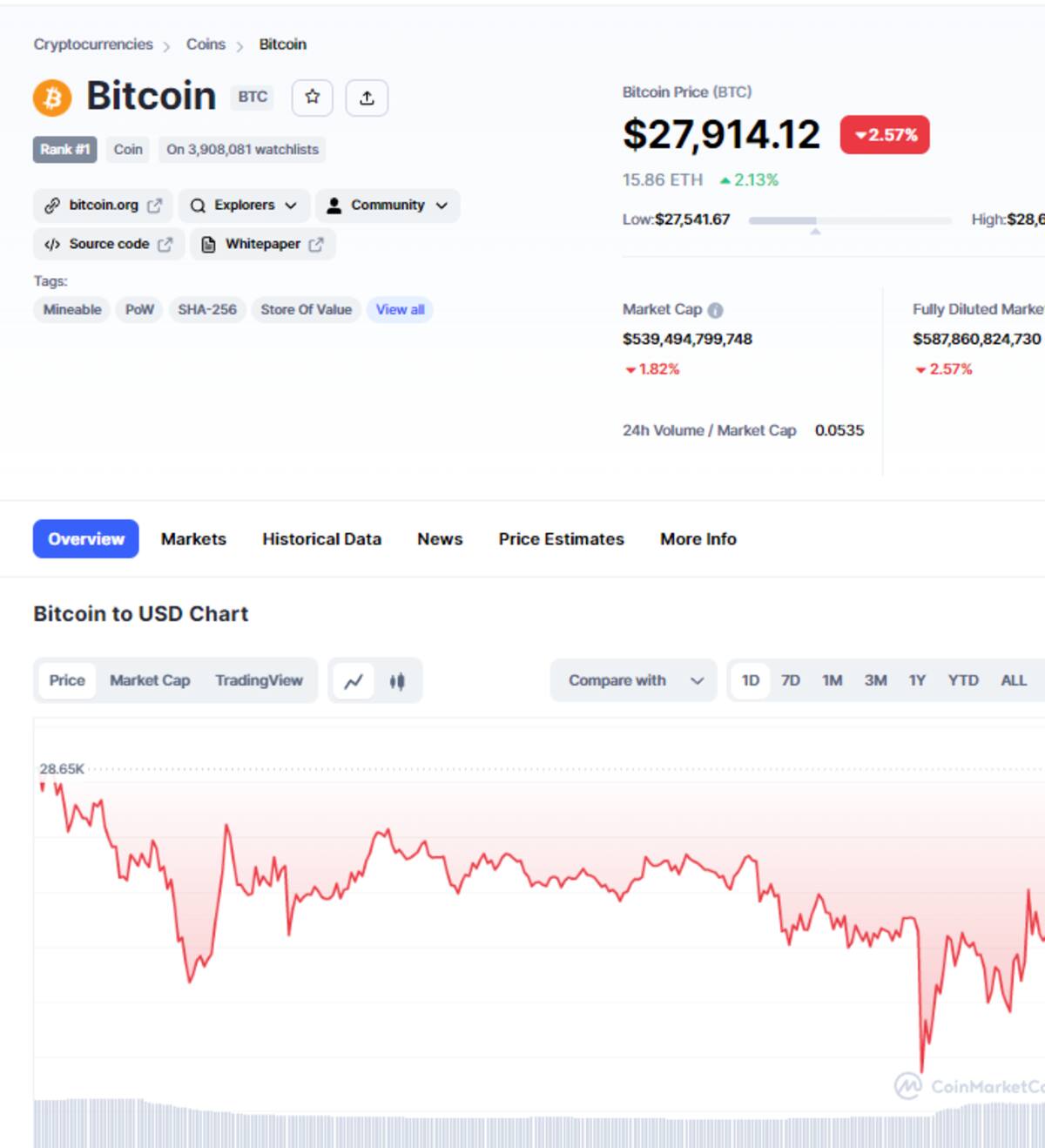Screen dimensions: 1045x1148
Task: Switch to line chart view icon
Action: [354, 681]
